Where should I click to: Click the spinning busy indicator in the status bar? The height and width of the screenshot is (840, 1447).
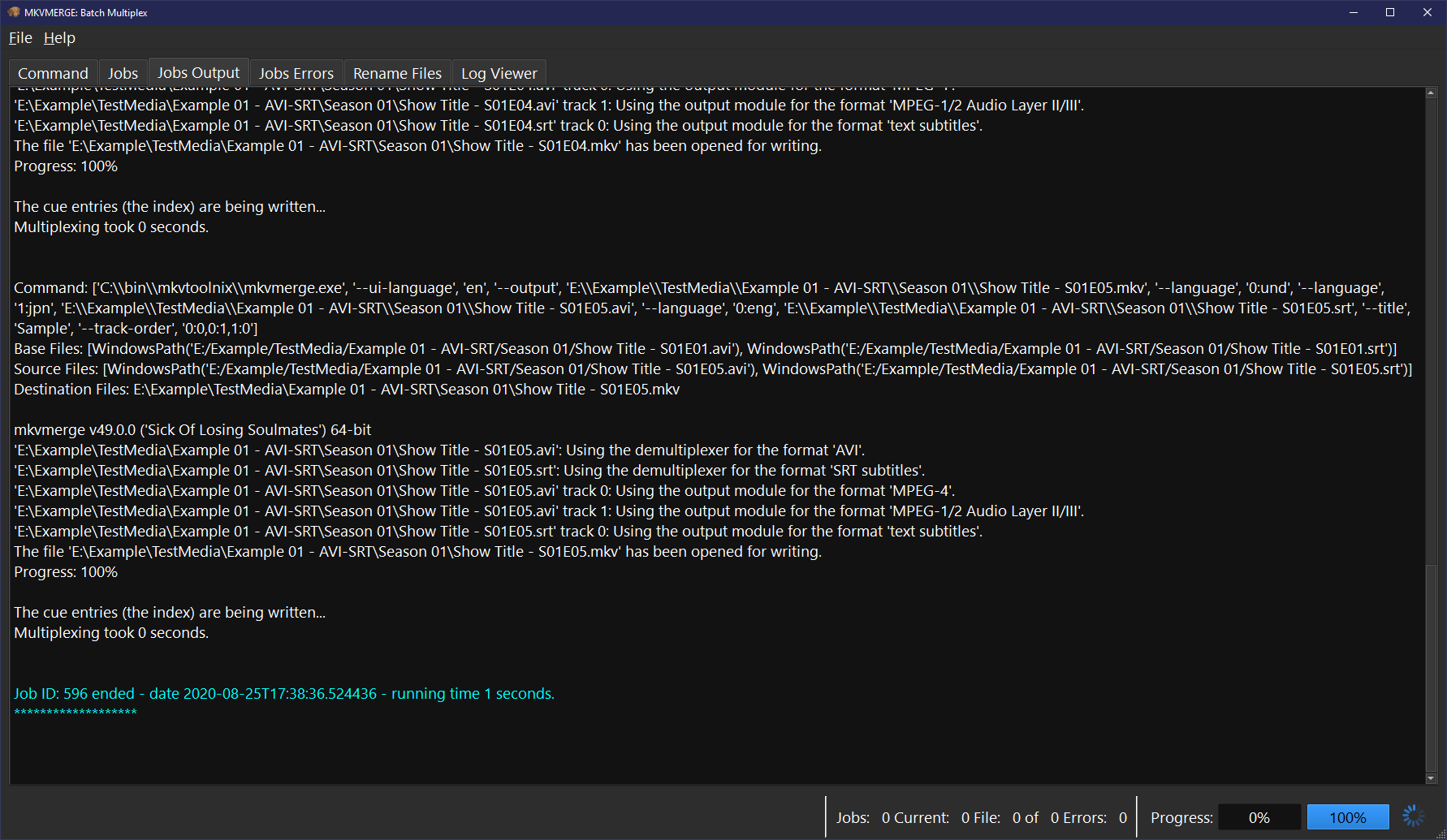tap(1413, 815)
